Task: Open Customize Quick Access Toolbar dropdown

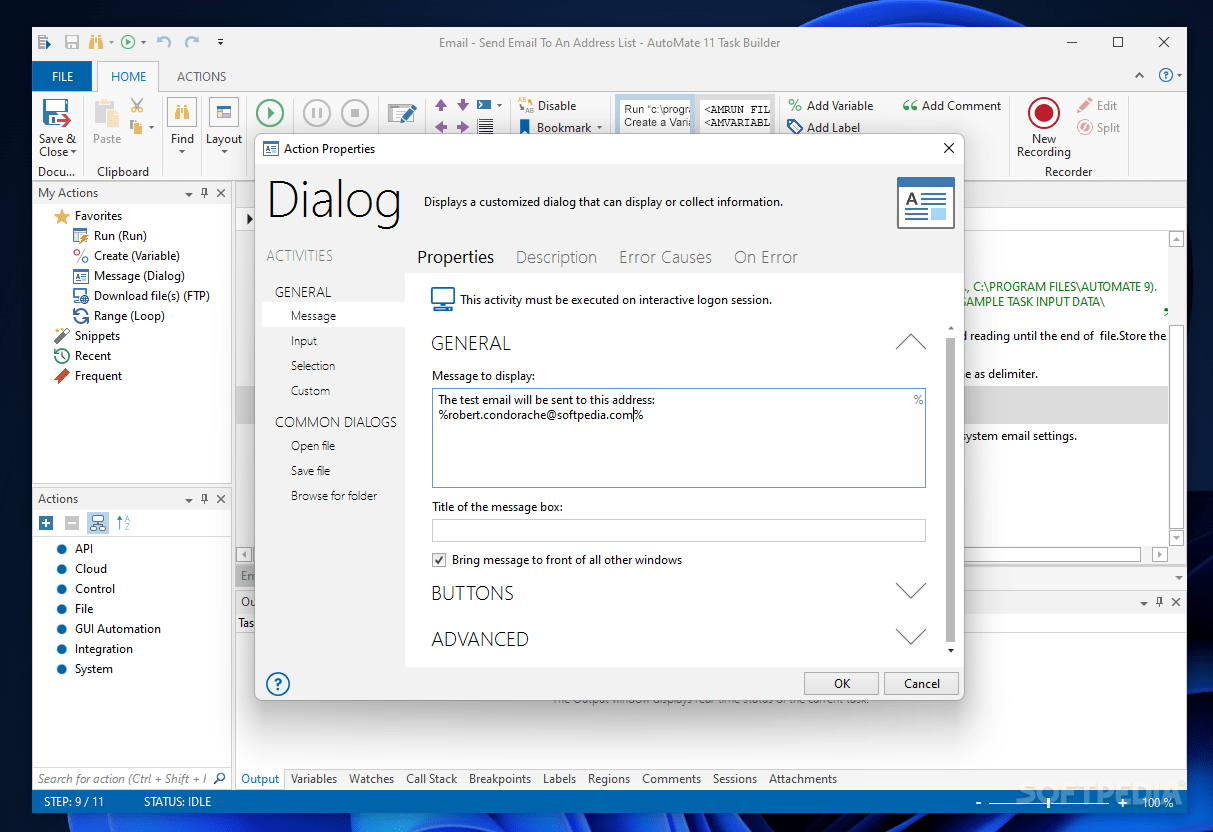Action: coord(220,42)
